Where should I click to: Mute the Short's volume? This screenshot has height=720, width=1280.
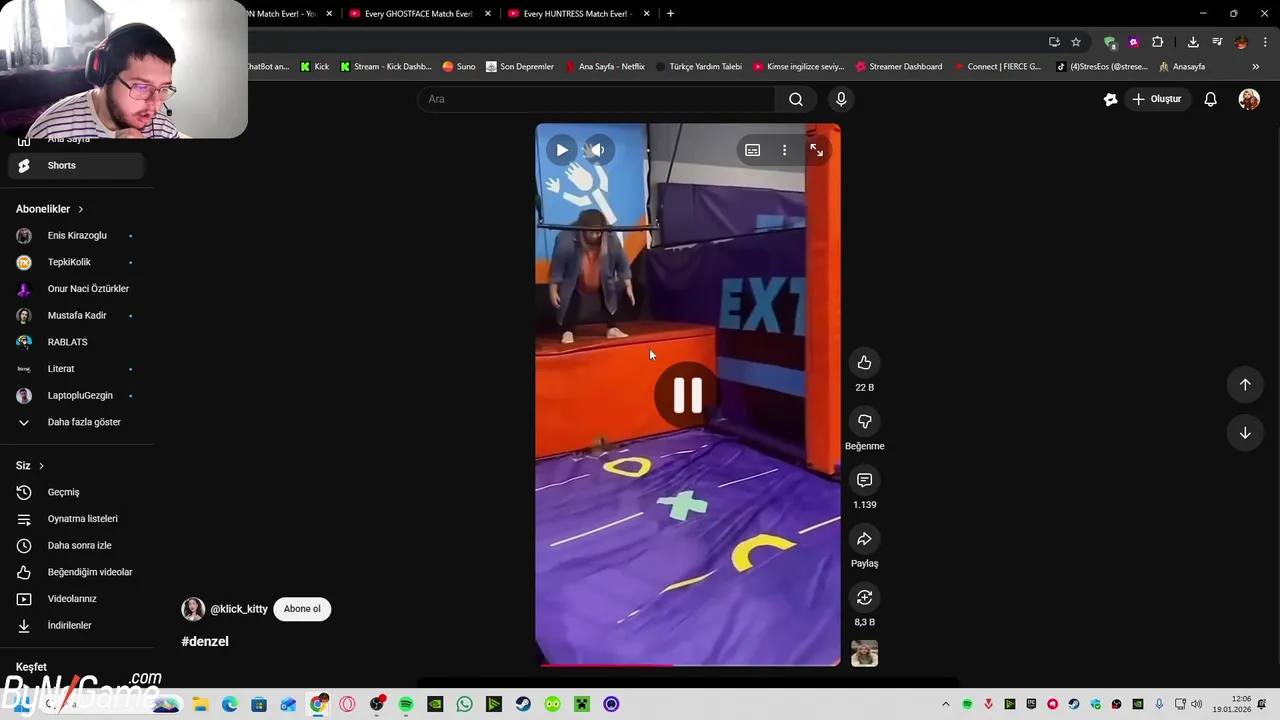tap(598, 150)
